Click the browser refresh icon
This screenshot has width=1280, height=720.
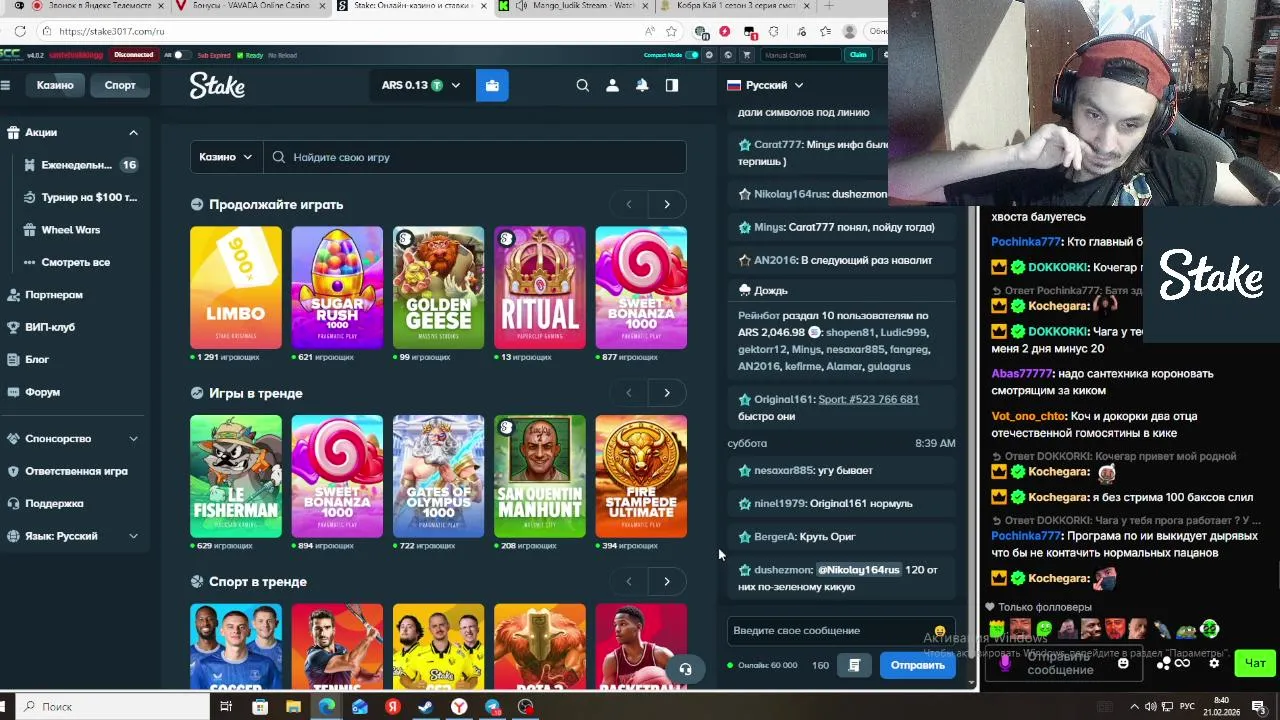click(x=20, y=31)
